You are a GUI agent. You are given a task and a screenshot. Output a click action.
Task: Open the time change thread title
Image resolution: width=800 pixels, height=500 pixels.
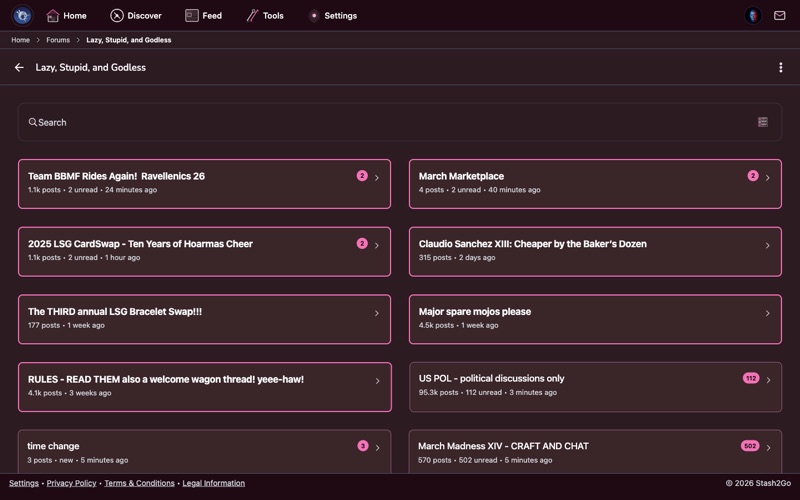click(x=53, y=446)
